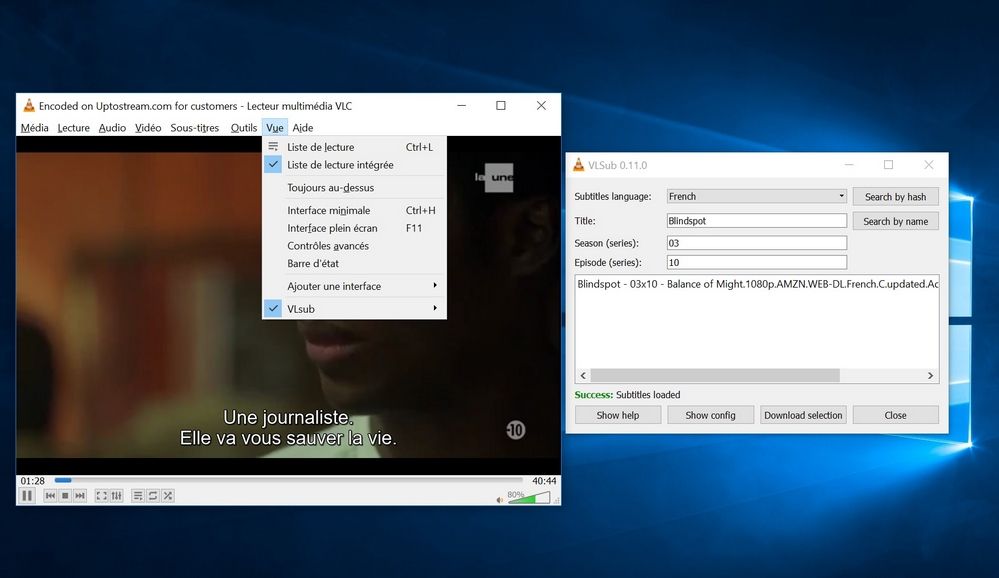This screenshot has height=578, width=999.
Task: Click Search by name button
Action: 895,221
